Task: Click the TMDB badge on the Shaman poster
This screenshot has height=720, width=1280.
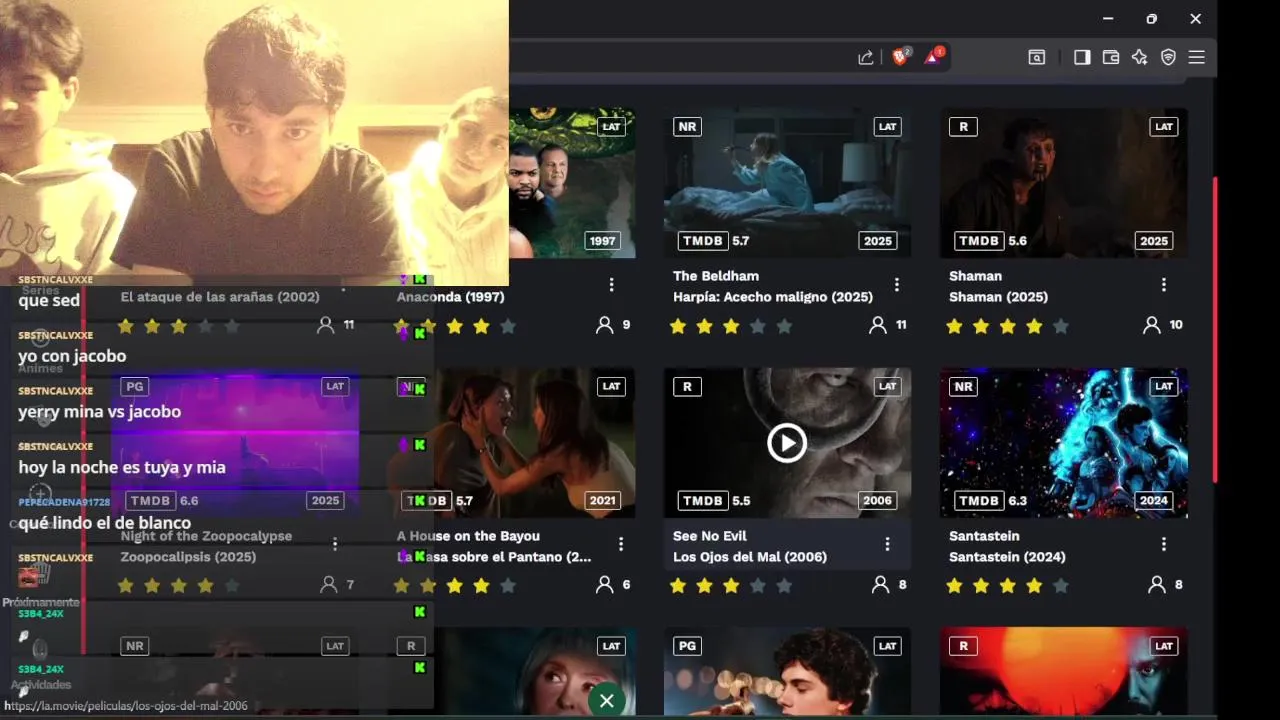Action: (979, 241)
